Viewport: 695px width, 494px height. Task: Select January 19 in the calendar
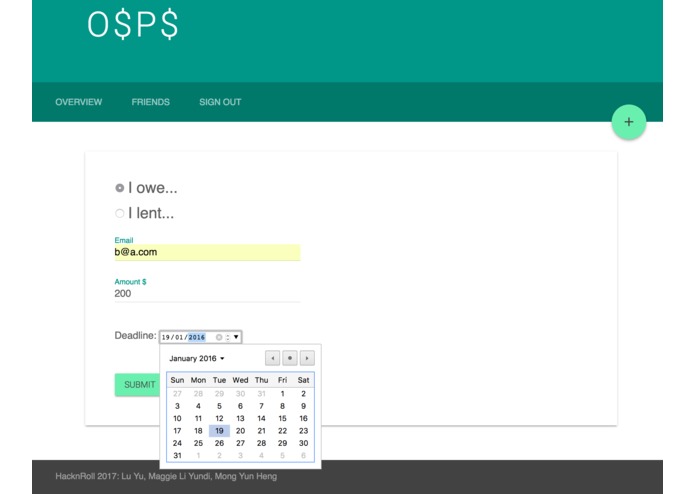[219, 431]
